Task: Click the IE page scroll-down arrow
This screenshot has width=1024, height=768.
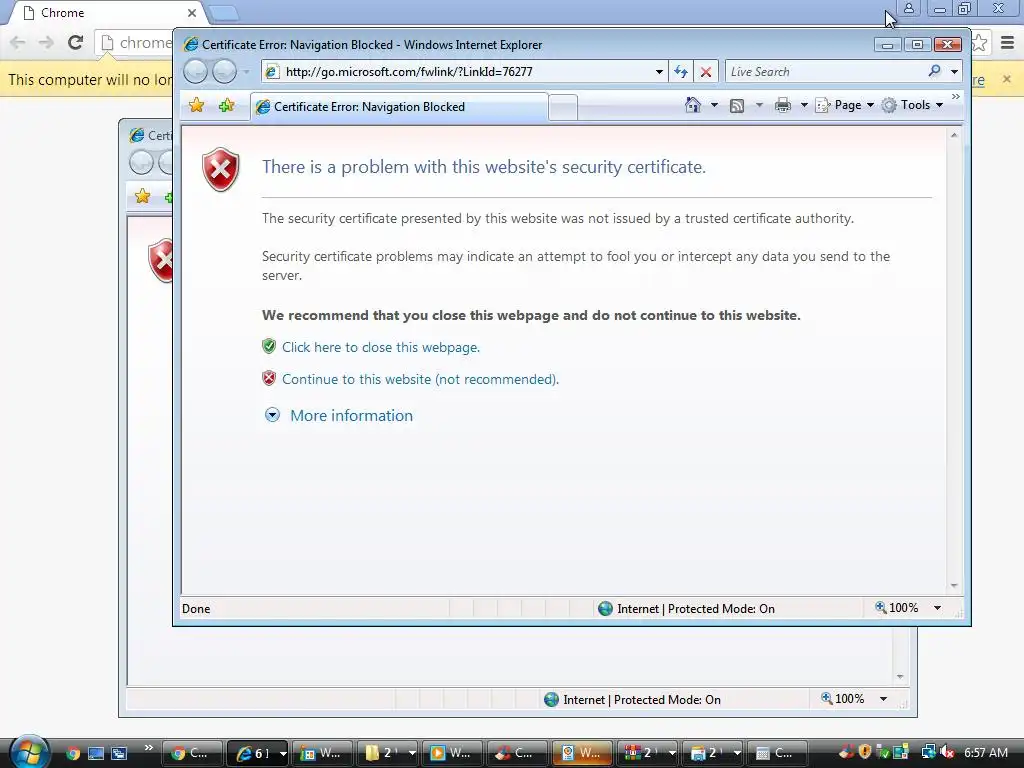Action: (954, 586)
